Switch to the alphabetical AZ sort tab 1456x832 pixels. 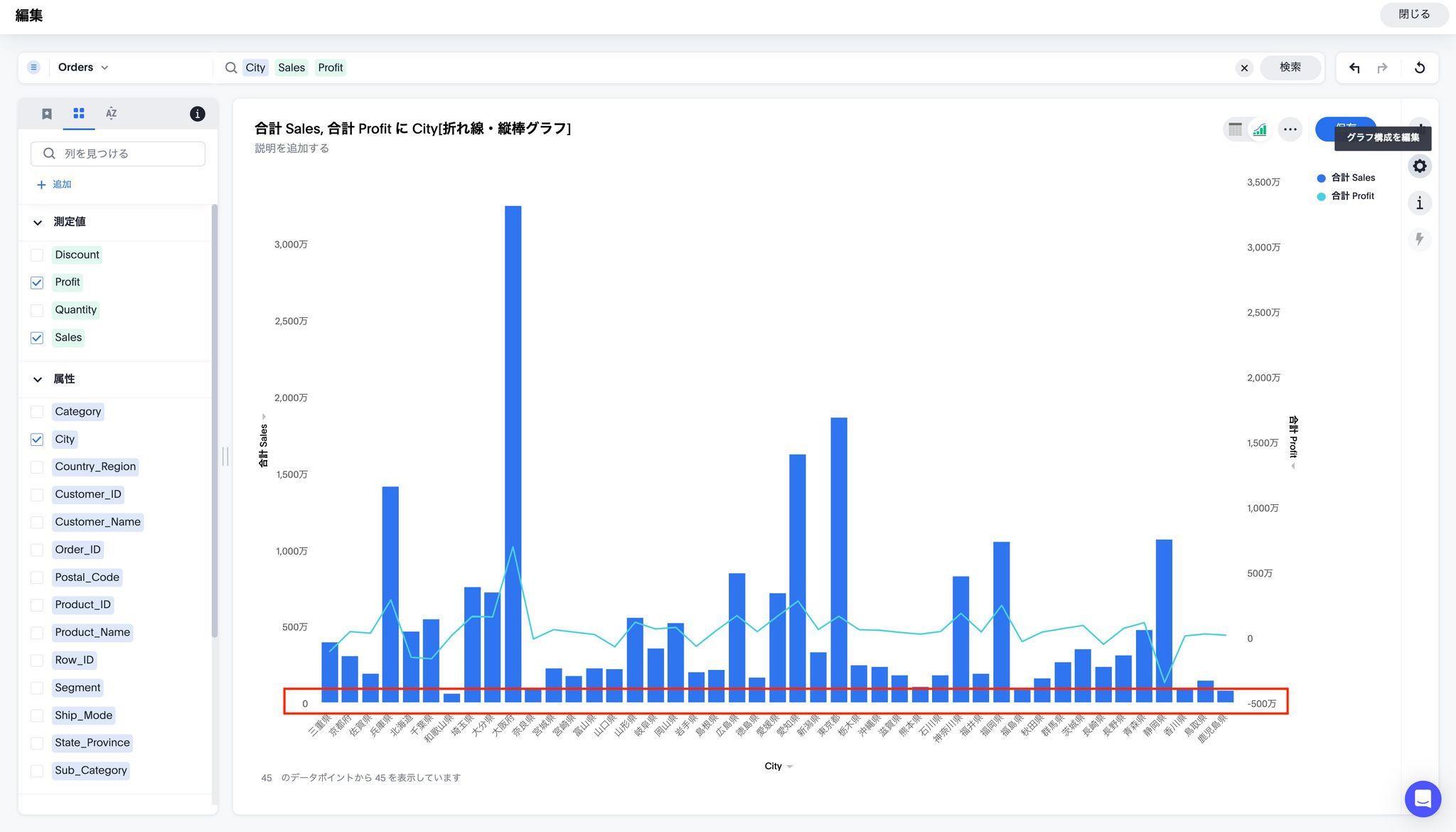tap(111, 114)
